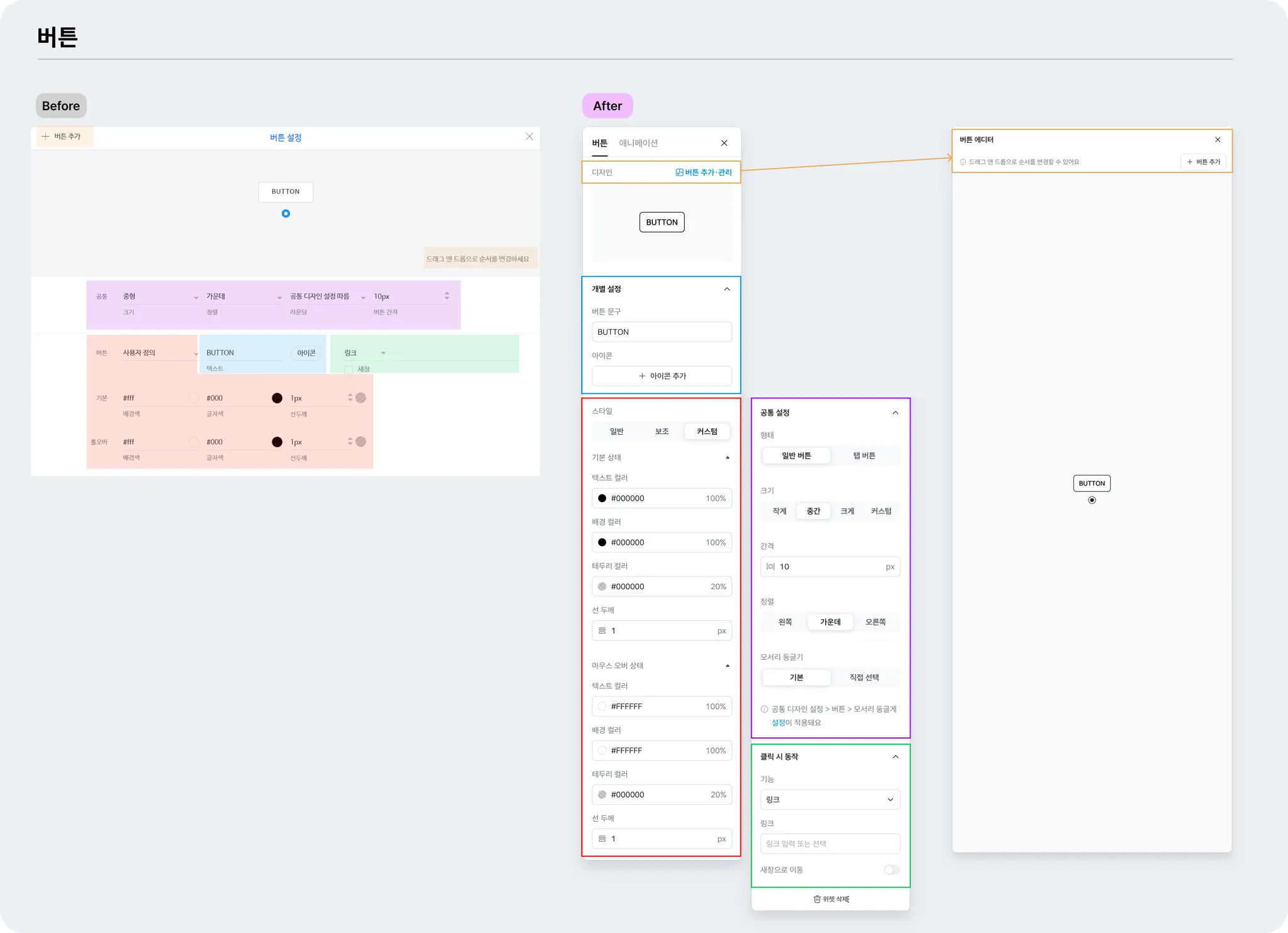The height and width of the screenshot is (933, 1288).
Task: Select the 탭 버튼 shape option
Action: [x=864, y=455]
